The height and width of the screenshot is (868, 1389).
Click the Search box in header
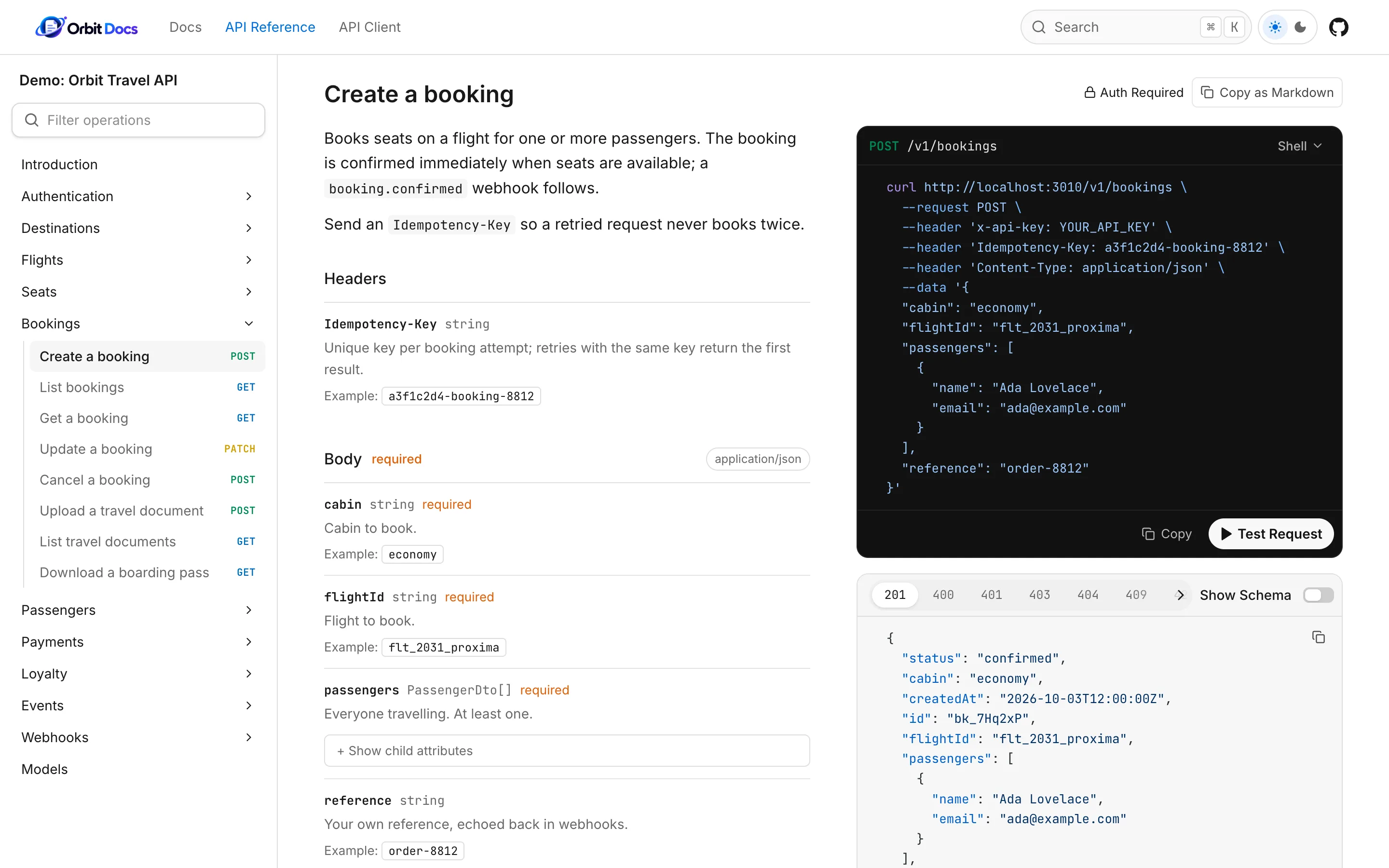coord(1135,27)
